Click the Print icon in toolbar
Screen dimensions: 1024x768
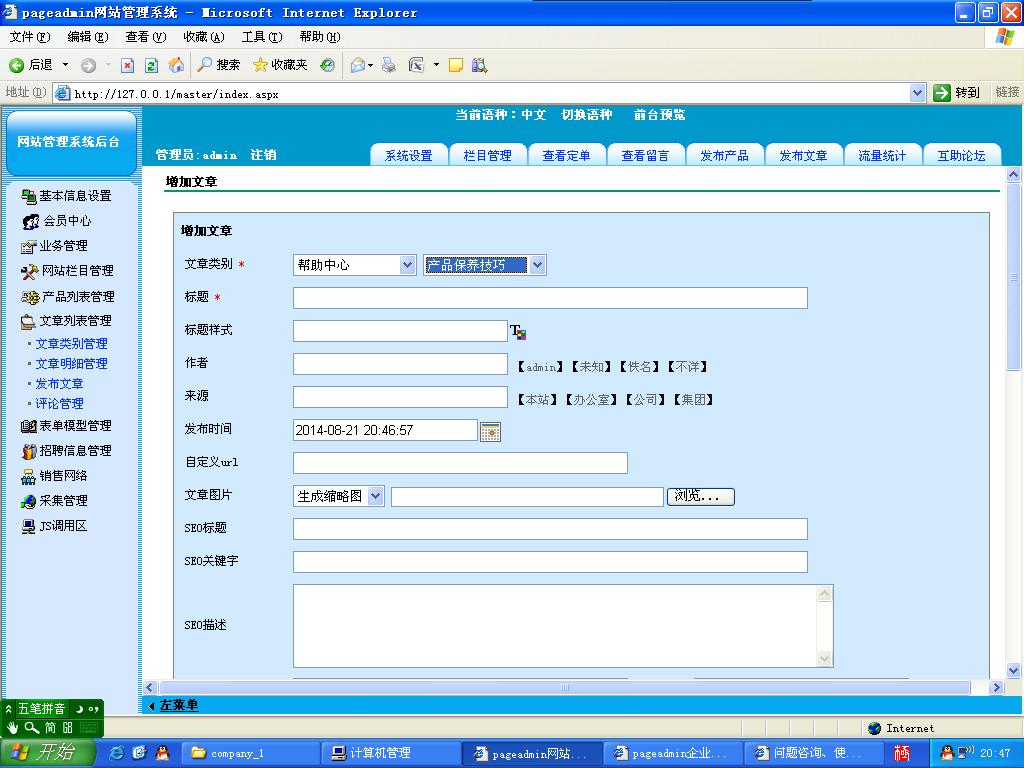389,65
